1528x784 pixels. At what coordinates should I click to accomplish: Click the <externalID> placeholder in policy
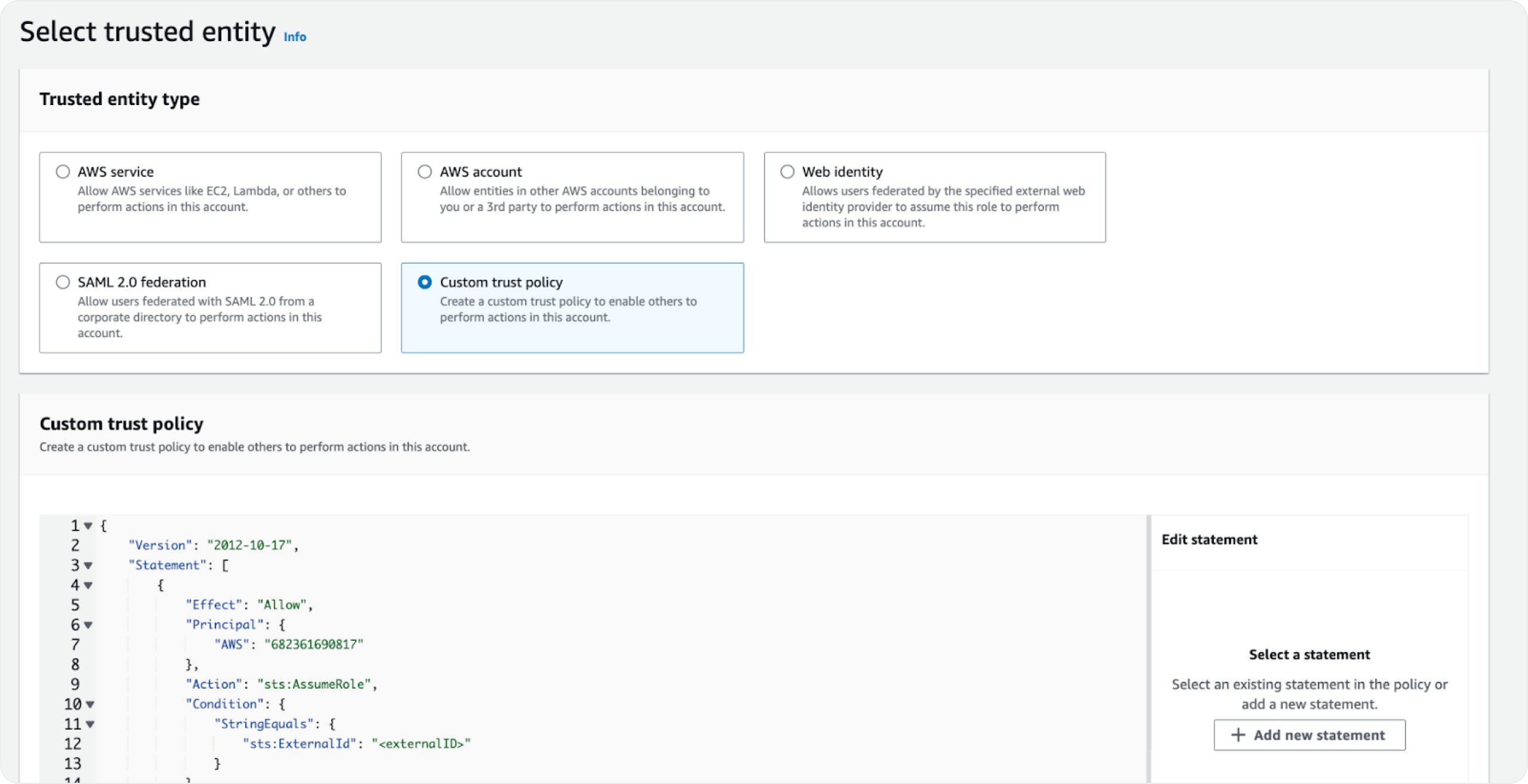coord(421,743)
